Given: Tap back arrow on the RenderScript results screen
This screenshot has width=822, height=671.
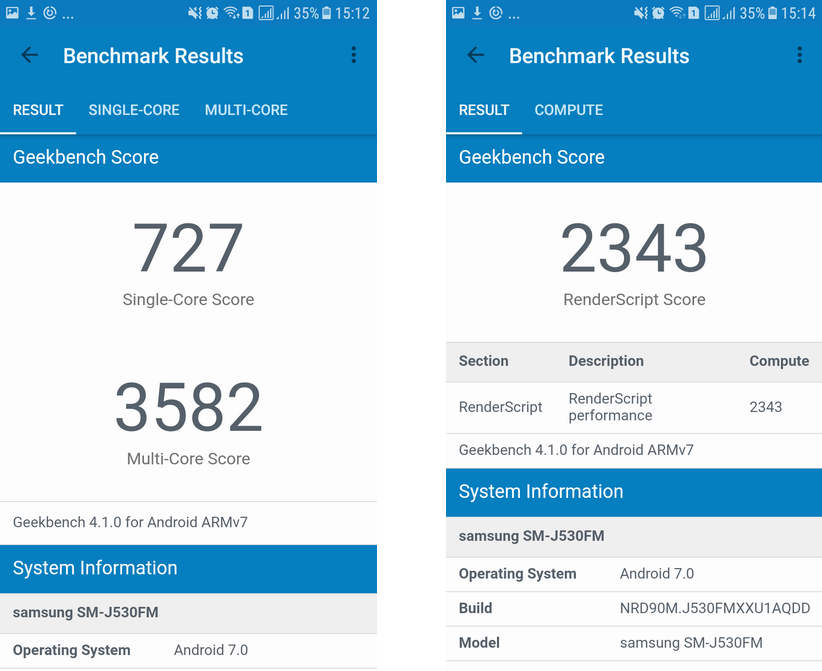Looking at the screenshot, I should click(476, 56).
